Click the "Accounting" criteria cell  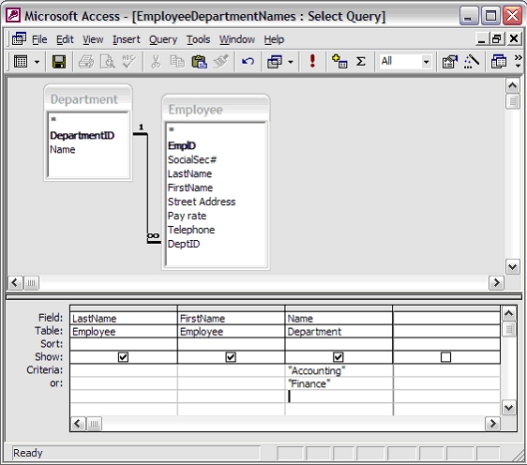[x=339, y=371]
